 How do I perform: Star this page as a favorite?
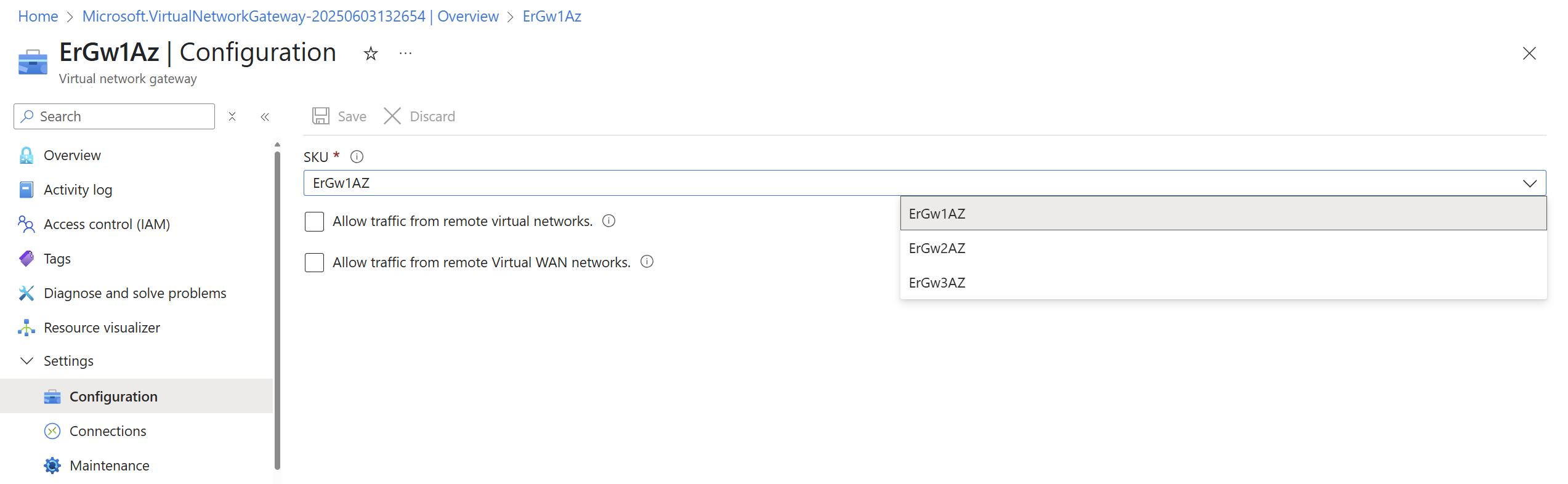[x=370, y=54]
